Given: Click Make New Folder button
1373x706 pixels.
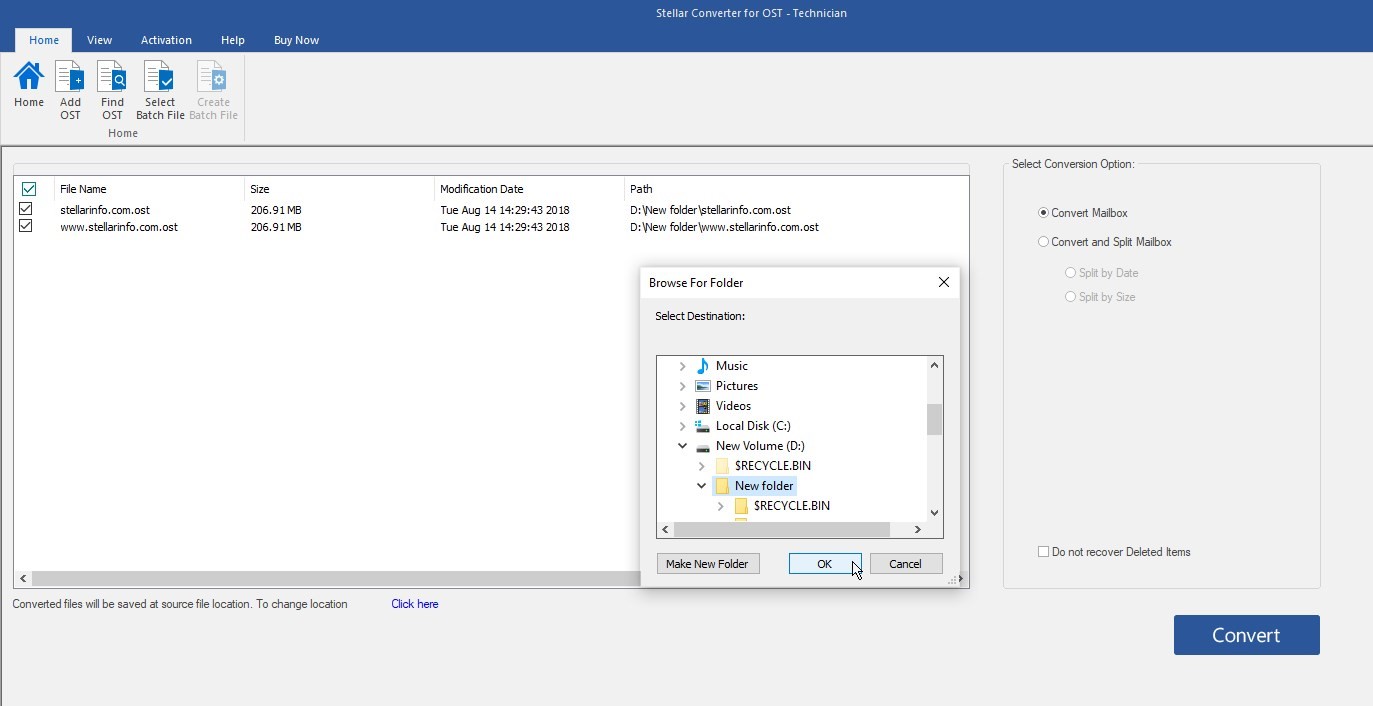Looking at the screenshot, I should (707, 564).
